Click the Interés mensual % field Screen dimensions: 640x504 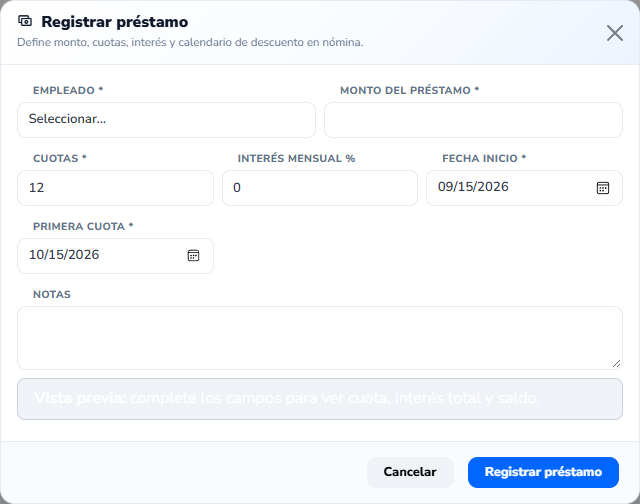320,188
